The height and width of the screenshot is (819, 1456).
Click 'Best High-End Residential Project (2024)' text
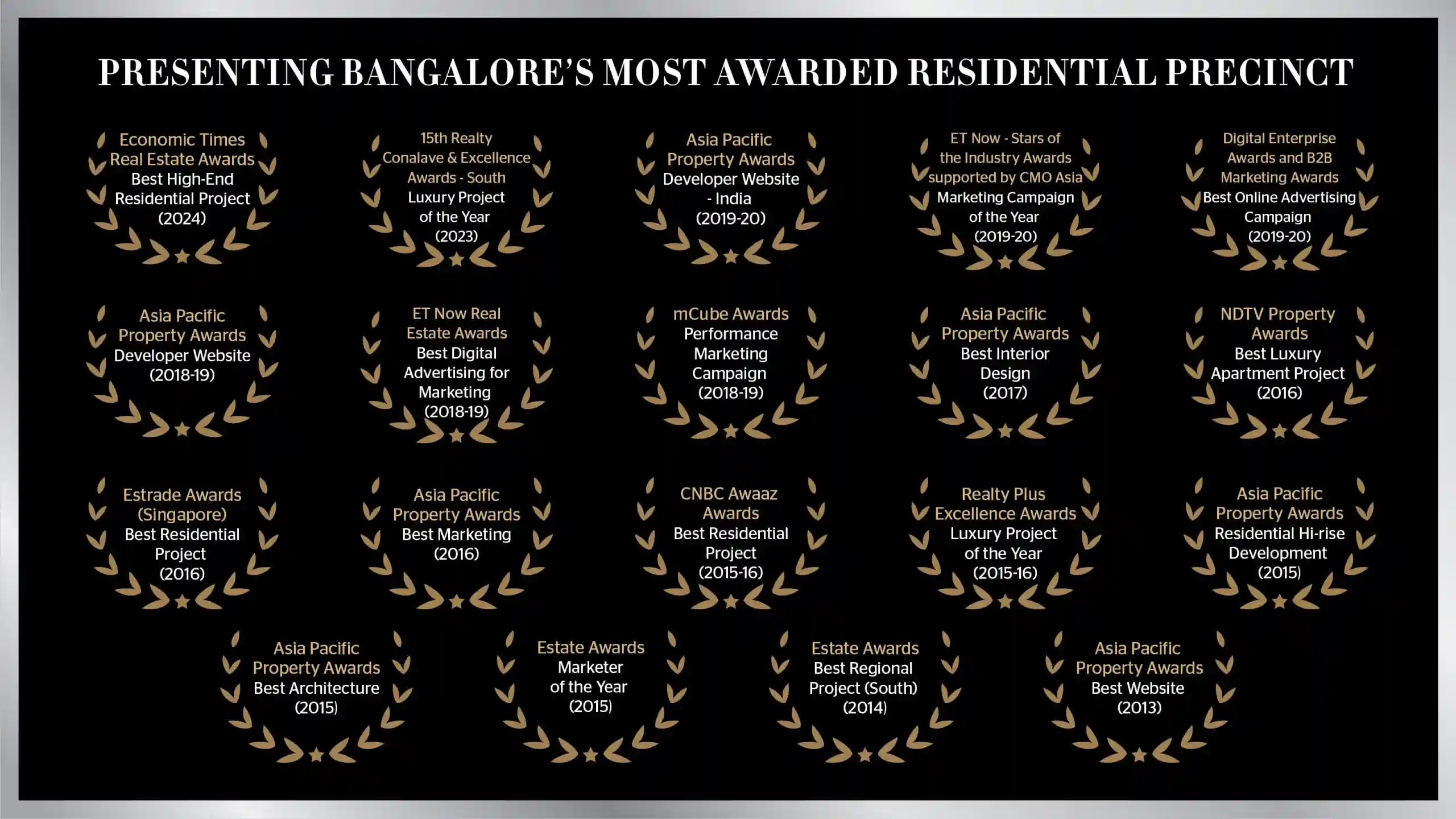tap(182, 198)
